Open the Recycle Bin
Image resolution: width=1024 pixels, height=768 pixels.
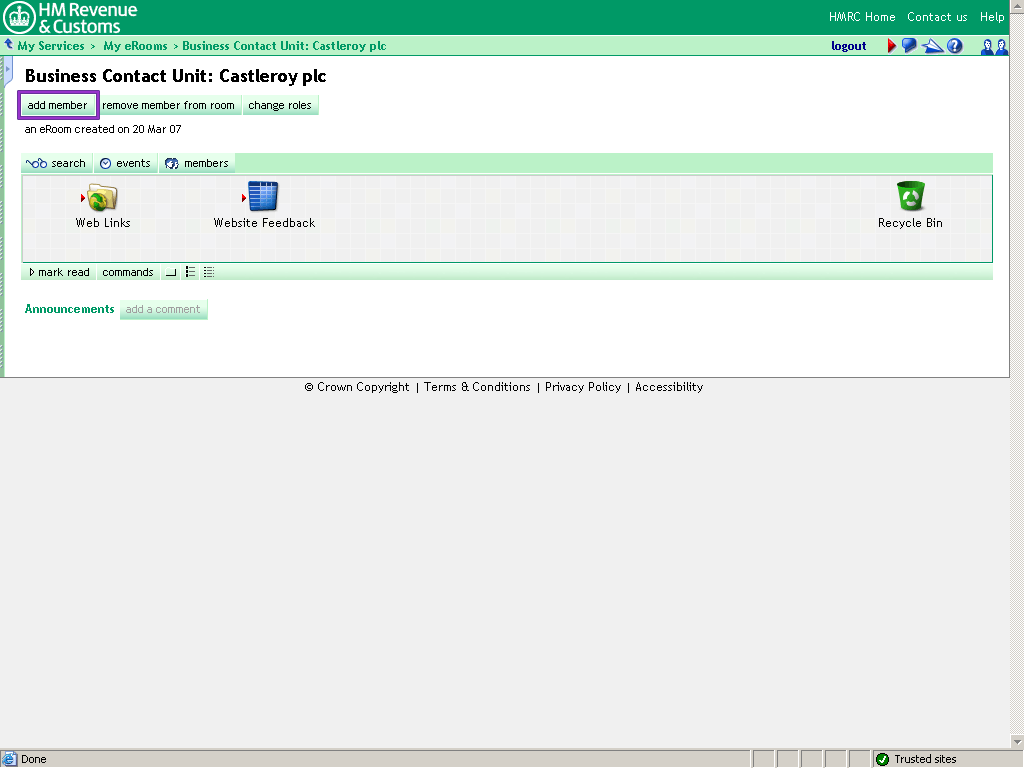click(909, 198)
